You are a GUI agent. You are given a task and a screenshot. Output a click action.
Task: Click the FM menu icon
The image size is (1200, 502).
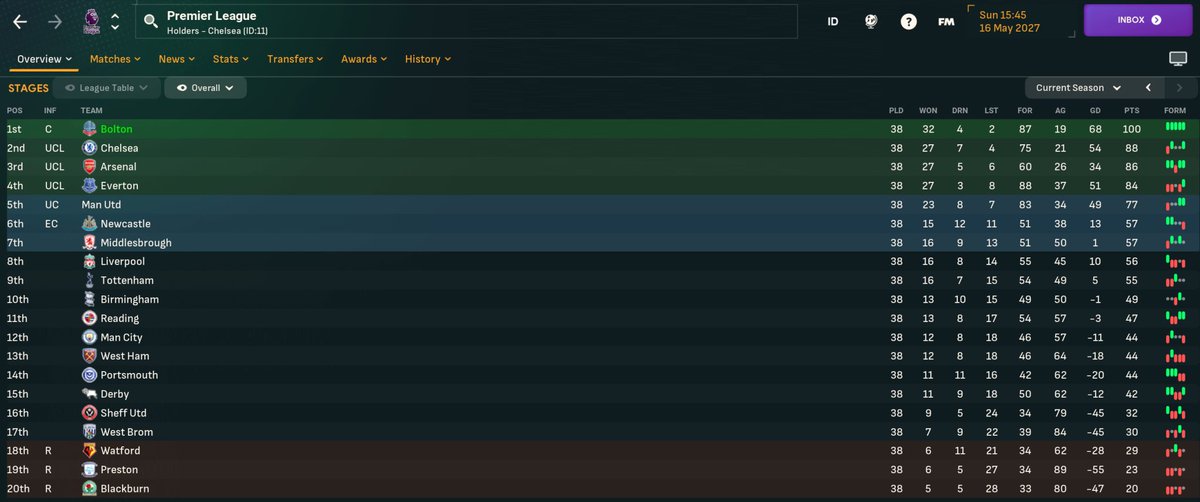(945, 21)
